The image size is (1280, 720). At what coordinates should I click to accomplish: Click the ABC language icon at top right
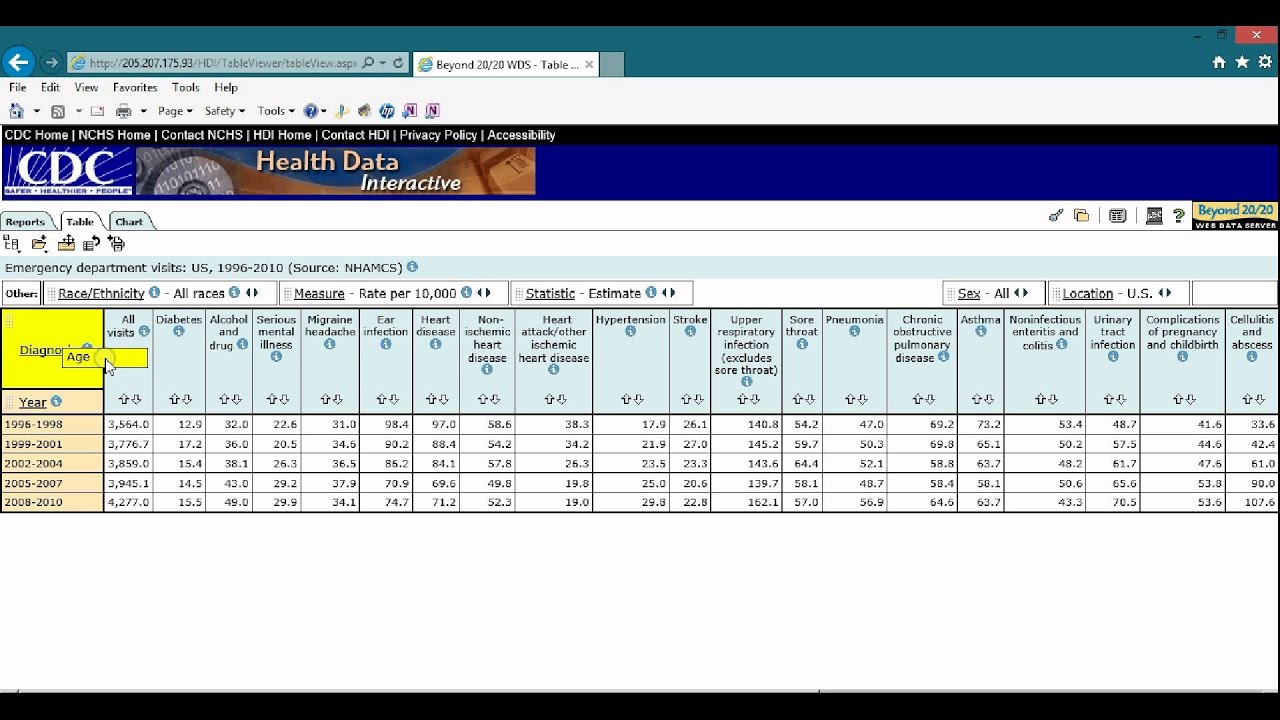pos(1154,215)
